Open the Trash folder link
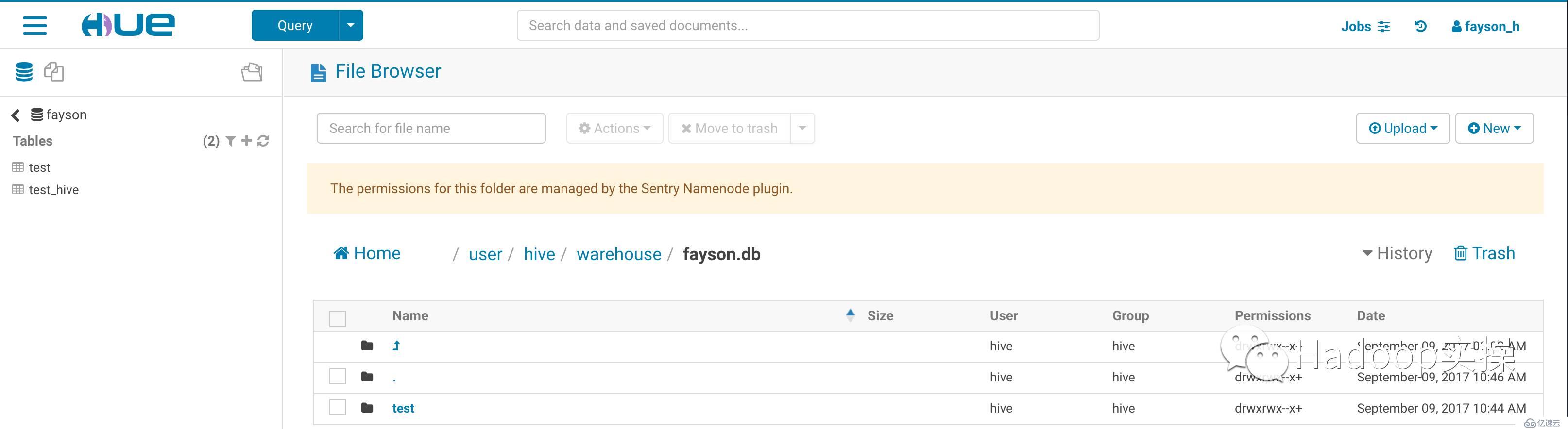Image resolution: width=1568 pixels, height=429 pixels. click(x=1484, y=253)
